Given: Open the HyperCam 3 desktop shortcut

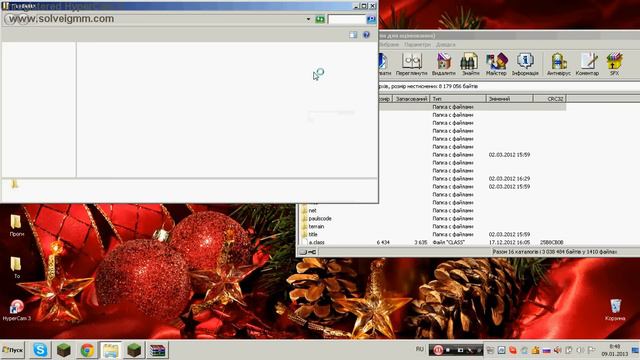Looking at the screenshot, I should (x=17, y=310).
